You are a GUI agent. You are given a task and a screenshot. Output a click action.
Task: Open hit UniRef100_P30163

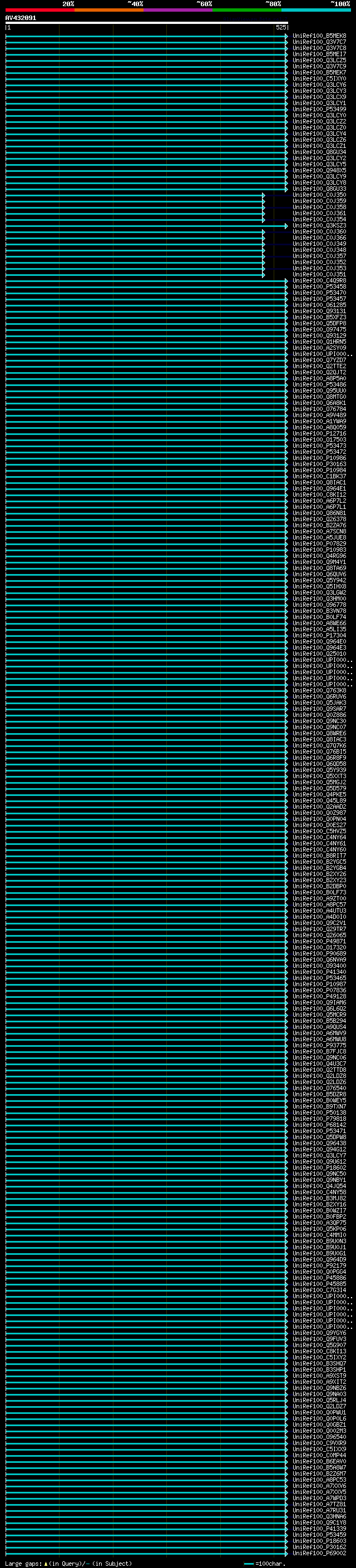point(319,464)
